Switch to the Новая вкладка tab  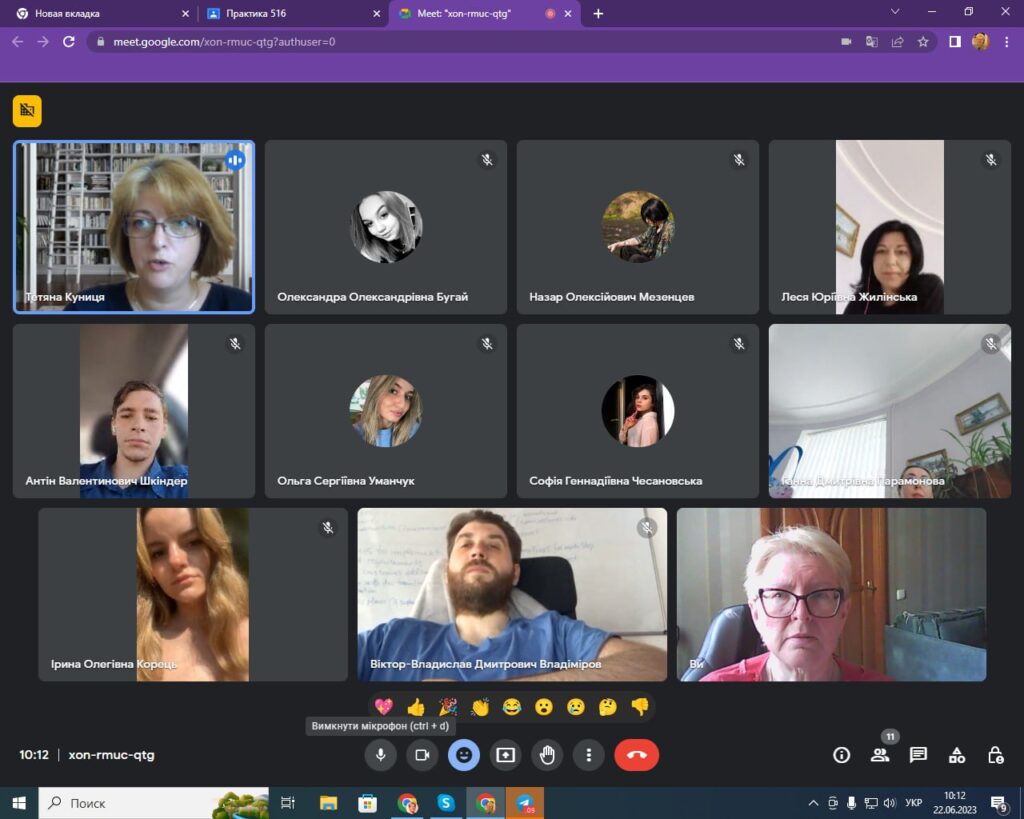click(x=96, y=13)
